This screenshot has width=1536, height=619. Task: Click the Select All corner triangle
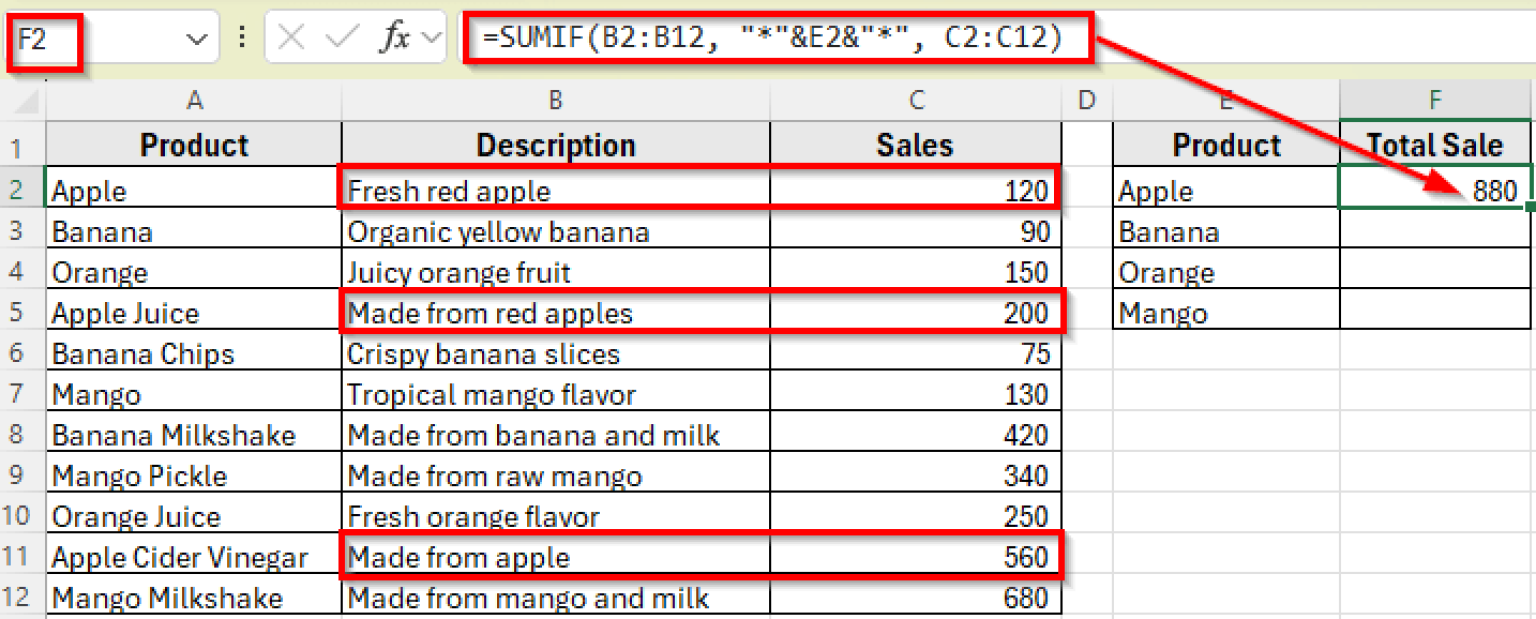[29, 100]
